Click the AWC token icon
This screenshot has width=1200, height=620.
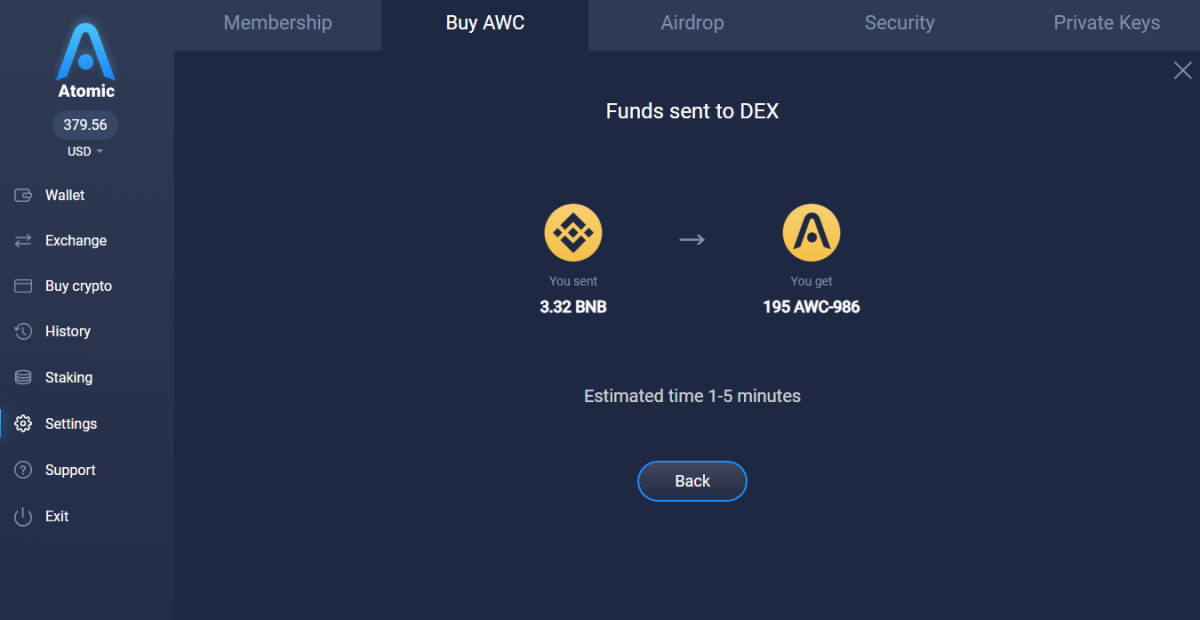click(811, 233)
